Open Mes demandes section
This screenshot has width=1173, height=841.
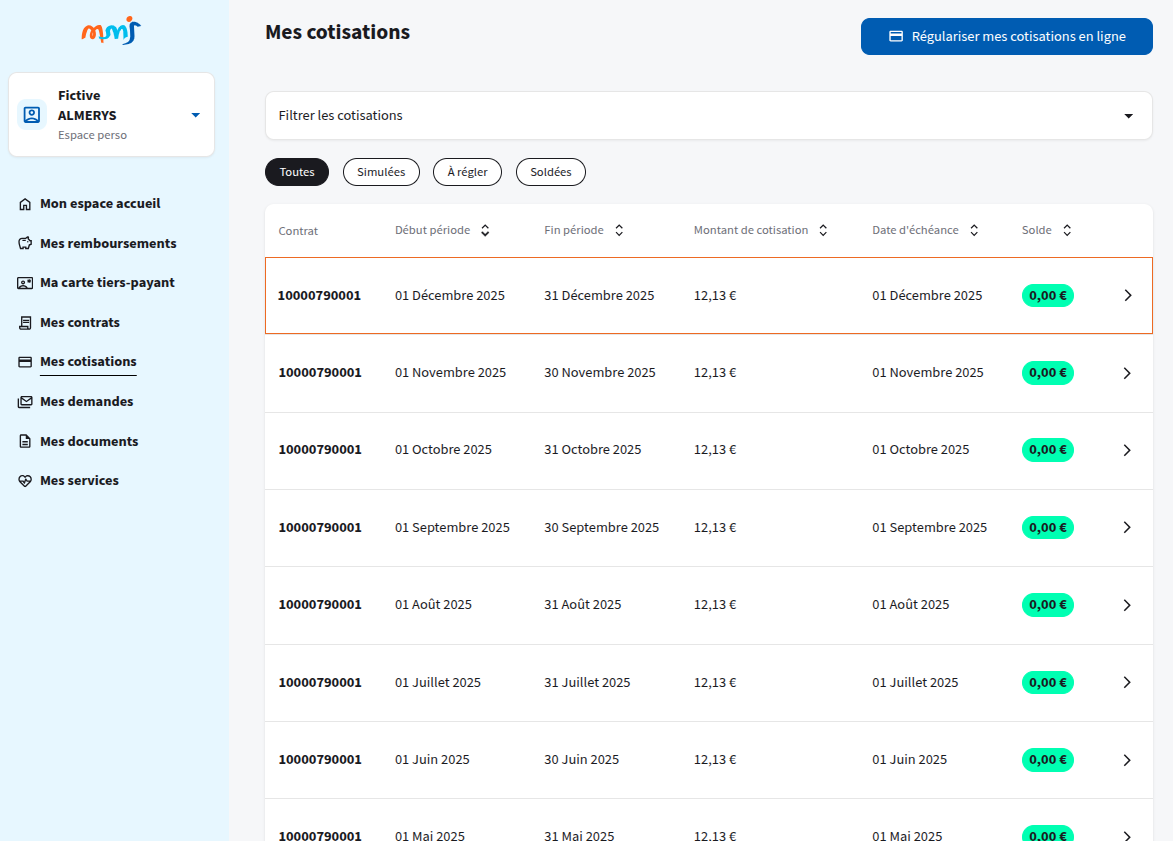tap(87, 402)
